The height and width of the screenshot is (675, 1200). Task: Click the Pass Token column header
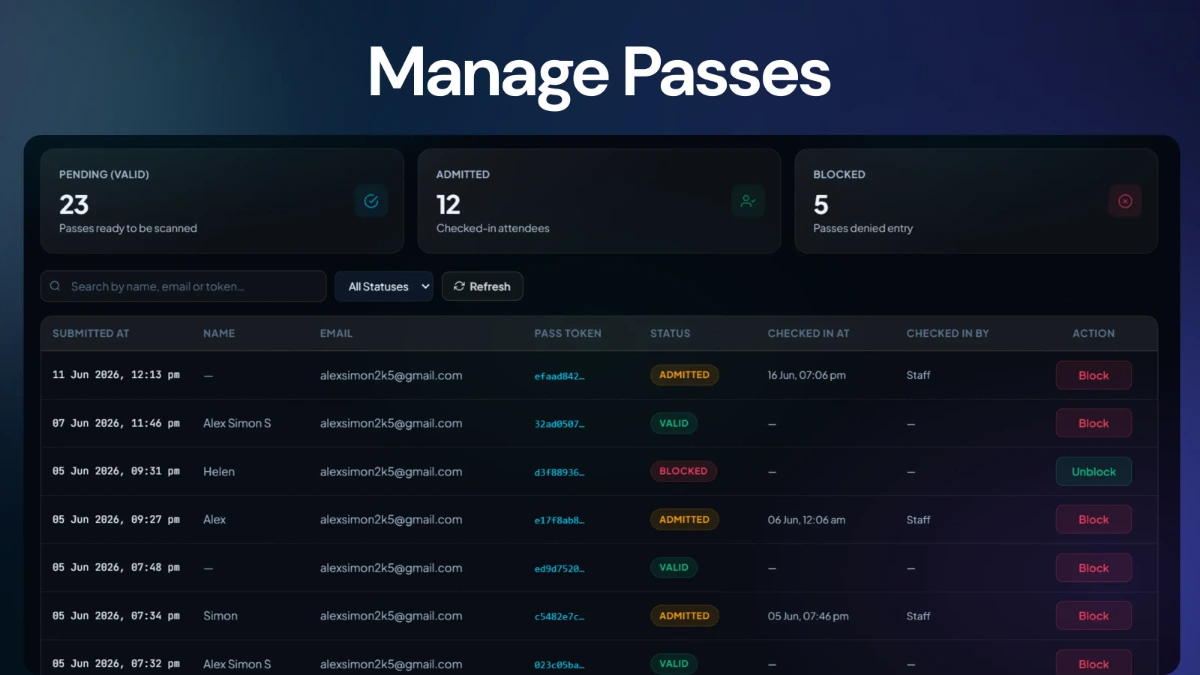[568, 333]
